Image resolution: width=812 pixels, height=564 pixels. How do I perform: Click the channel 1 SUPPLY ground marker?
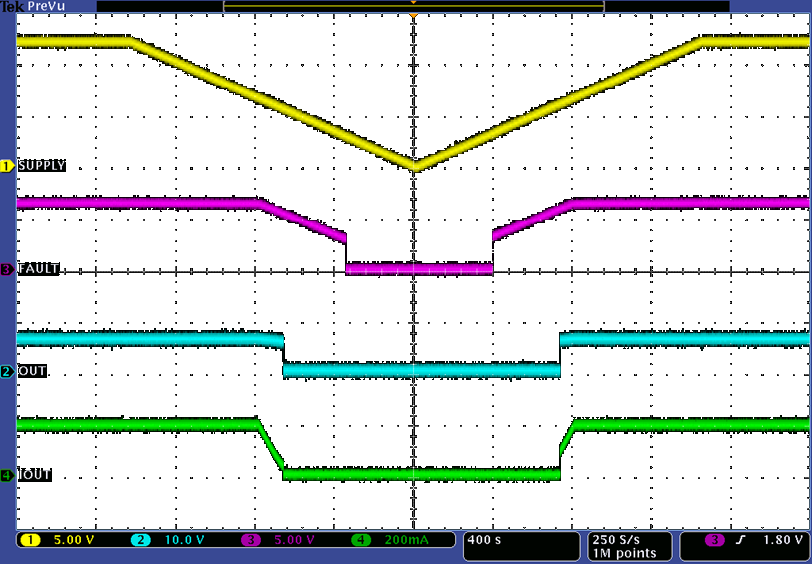7,166
